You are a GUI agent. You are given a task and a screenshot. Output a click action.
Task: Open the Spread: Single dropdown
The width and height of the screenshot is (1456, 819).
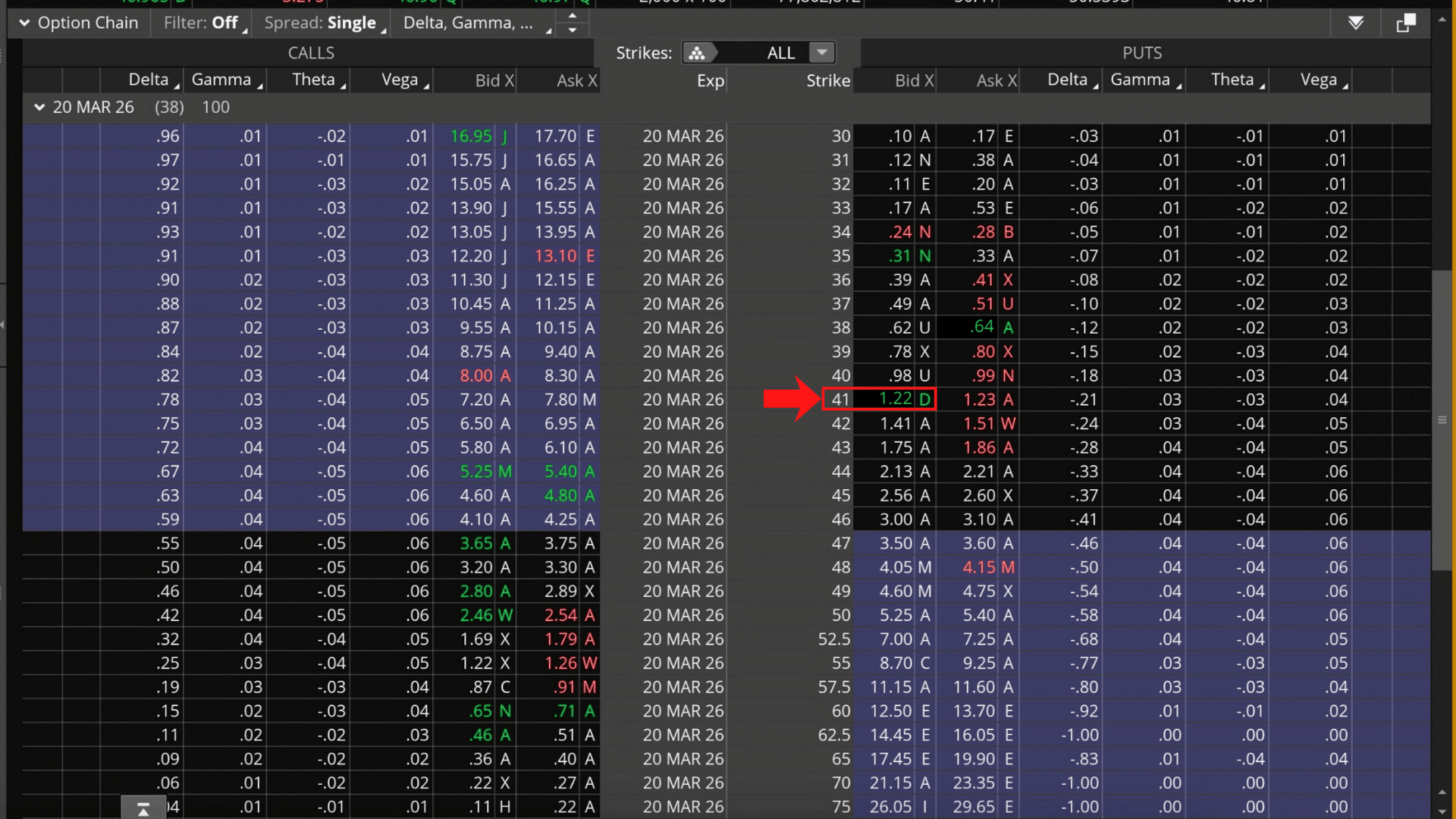click(x=322, y=23)
